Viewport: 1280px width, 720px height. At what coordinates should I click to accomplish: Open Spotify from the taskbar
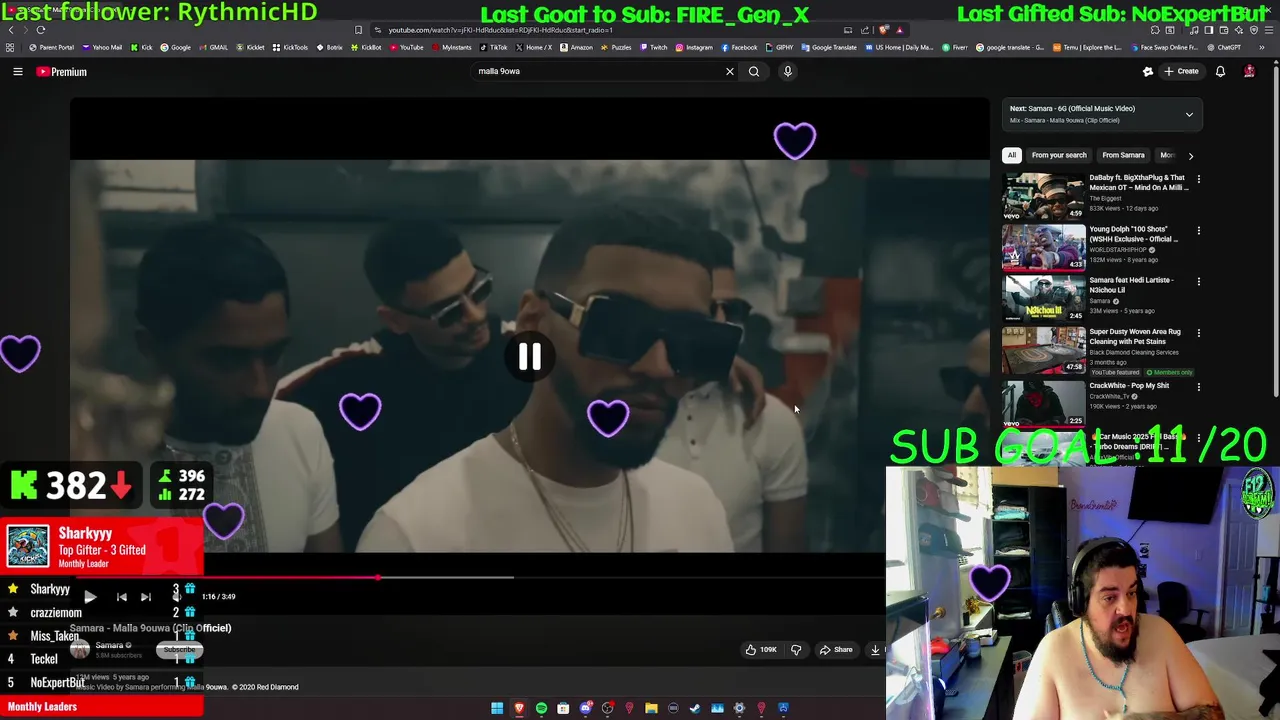coord(541,708)
